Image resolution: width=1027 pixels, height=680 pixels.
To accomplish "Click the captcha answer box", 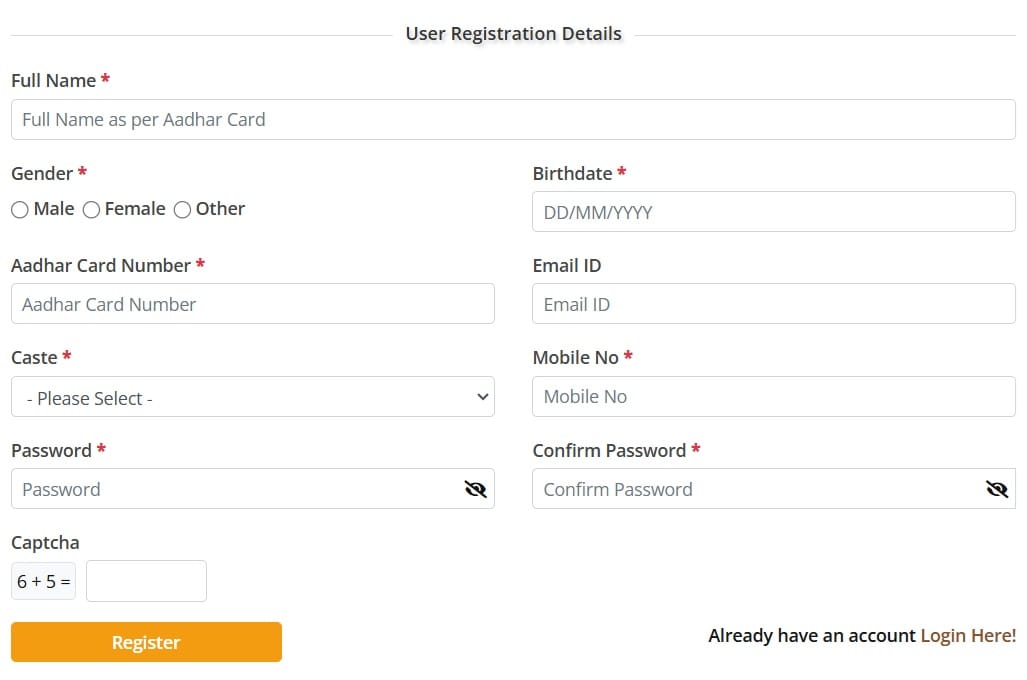I will click(146, 581).
